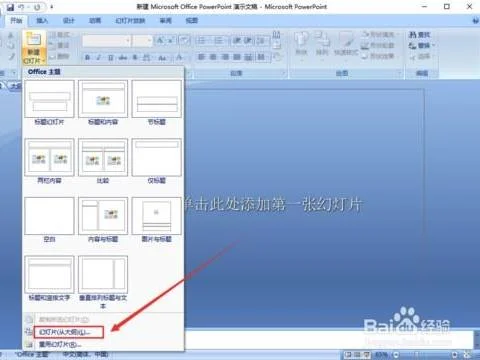Click the Numbering list icon
Viewport: 480px width, 360px height.
(219, 41)
